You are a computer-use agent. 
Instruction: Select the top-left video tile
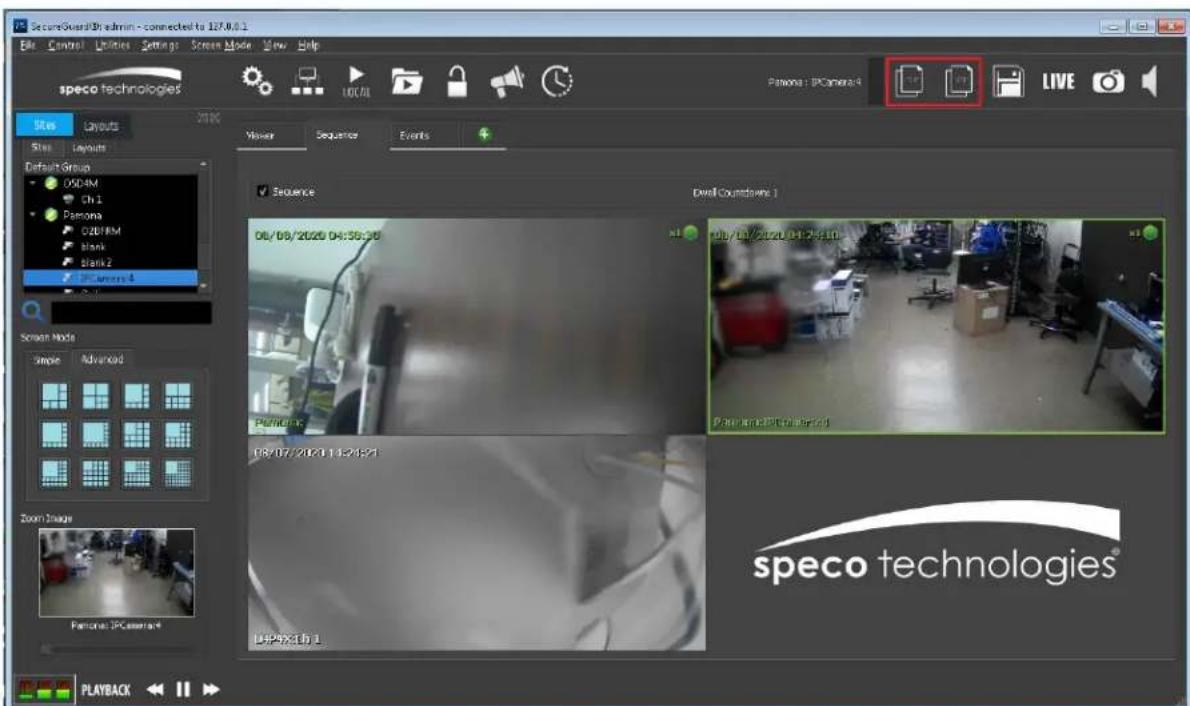pyautogui.click(x=477, y=326)
